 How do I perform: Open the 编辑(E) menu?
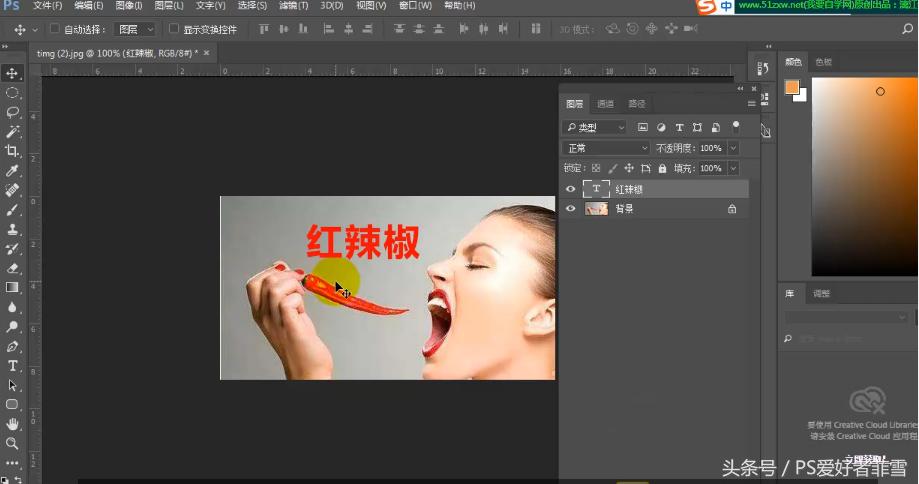[x=89, y=5]
